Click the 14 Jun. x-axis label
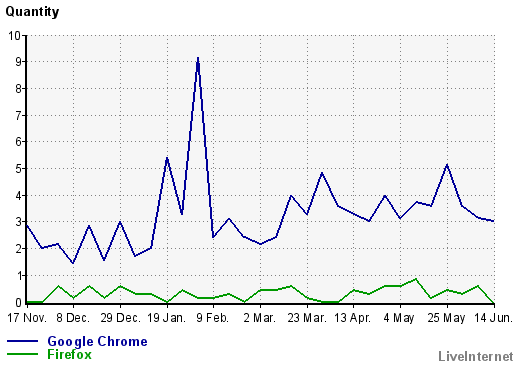Image resolution: width=520 pixels, height=366 pixels. 494,318
